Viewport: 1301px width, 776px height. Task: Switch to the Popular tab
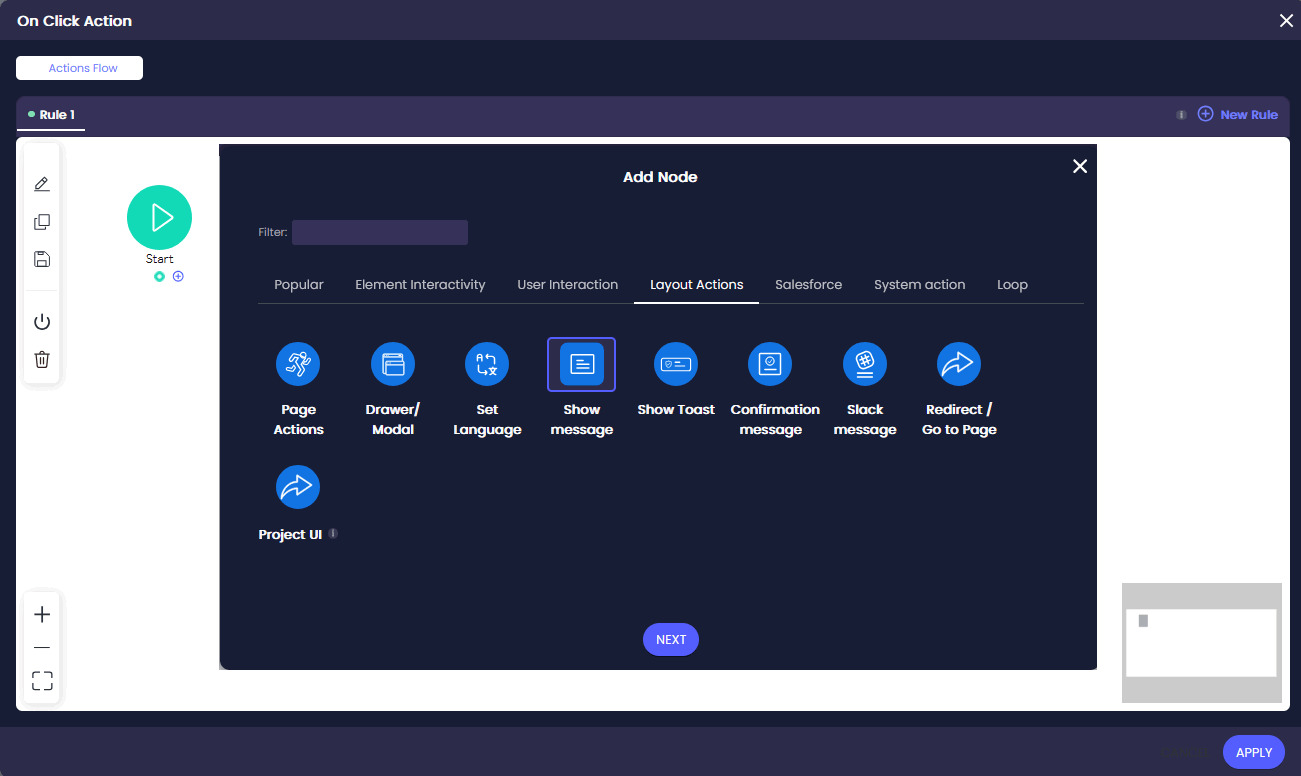[299, 285]
